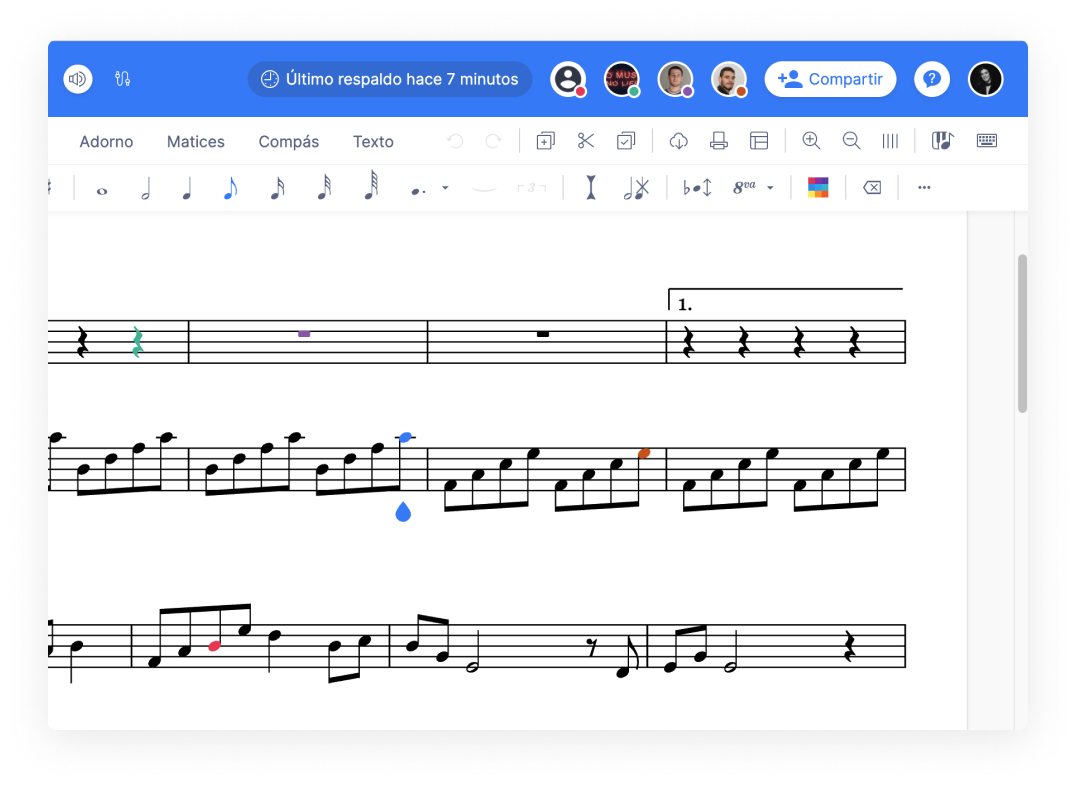Open the last backup history indicator
The height and width of the screenshot is (786, 1076).
click(389, 79)
